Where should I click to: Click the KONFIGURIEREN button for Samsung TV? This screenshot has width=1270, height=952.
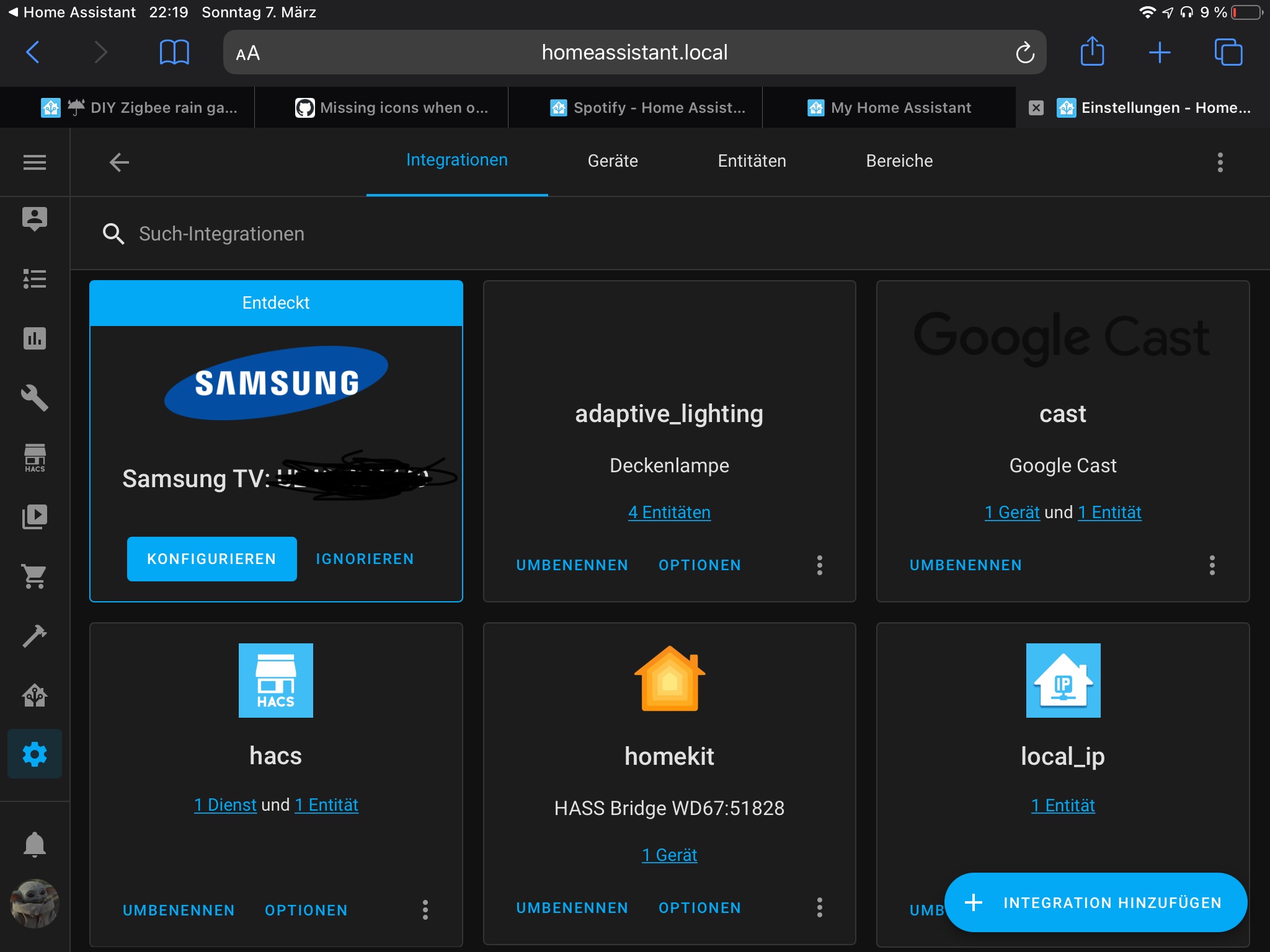pyautogui.click(x=211, y=559)
